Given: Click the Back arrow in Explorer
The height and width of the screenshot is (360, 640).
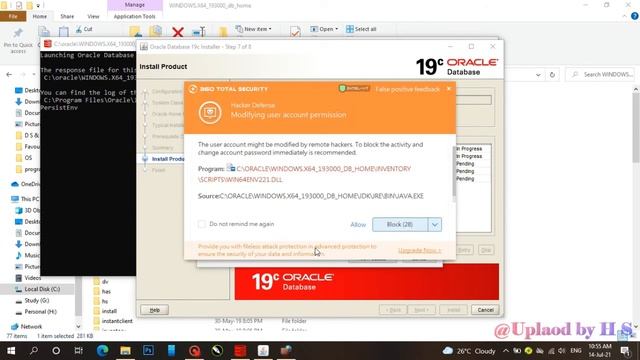Looking at the screenshot, I should [x=9, y=74].
